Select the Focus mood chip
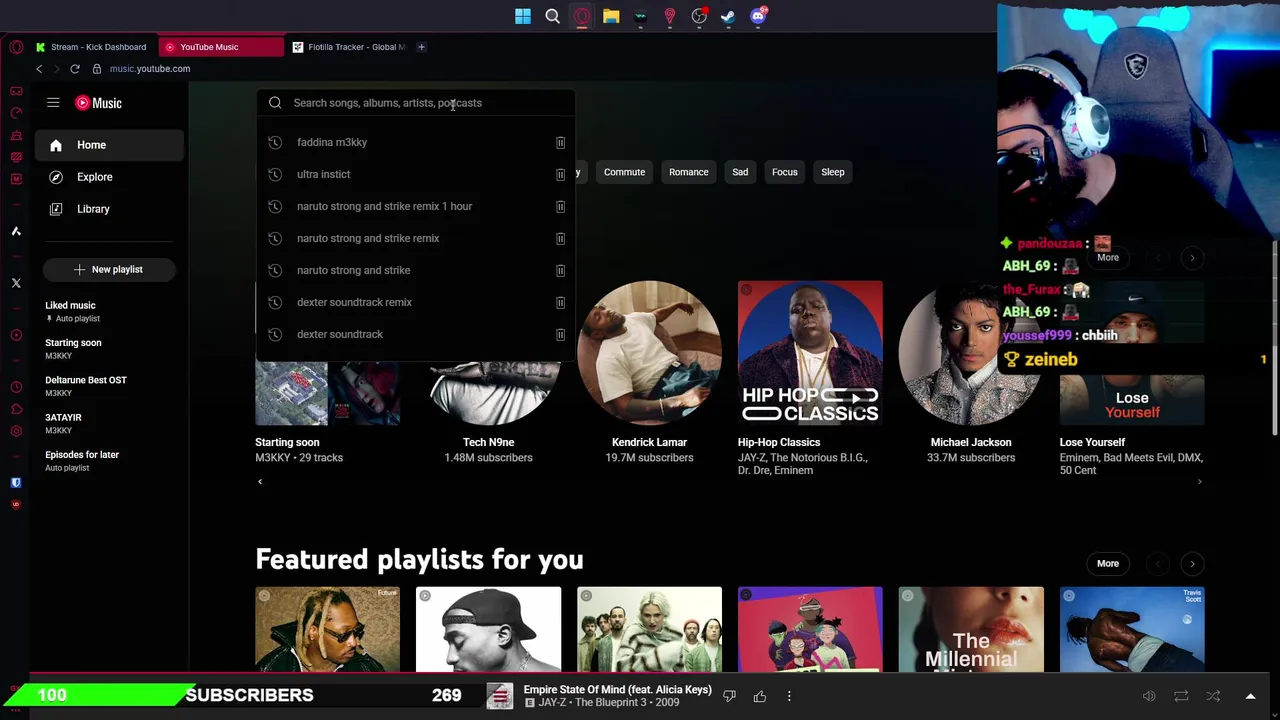Image resolution: width=1280 pixels, height=720 pixels. pos(785,172)
